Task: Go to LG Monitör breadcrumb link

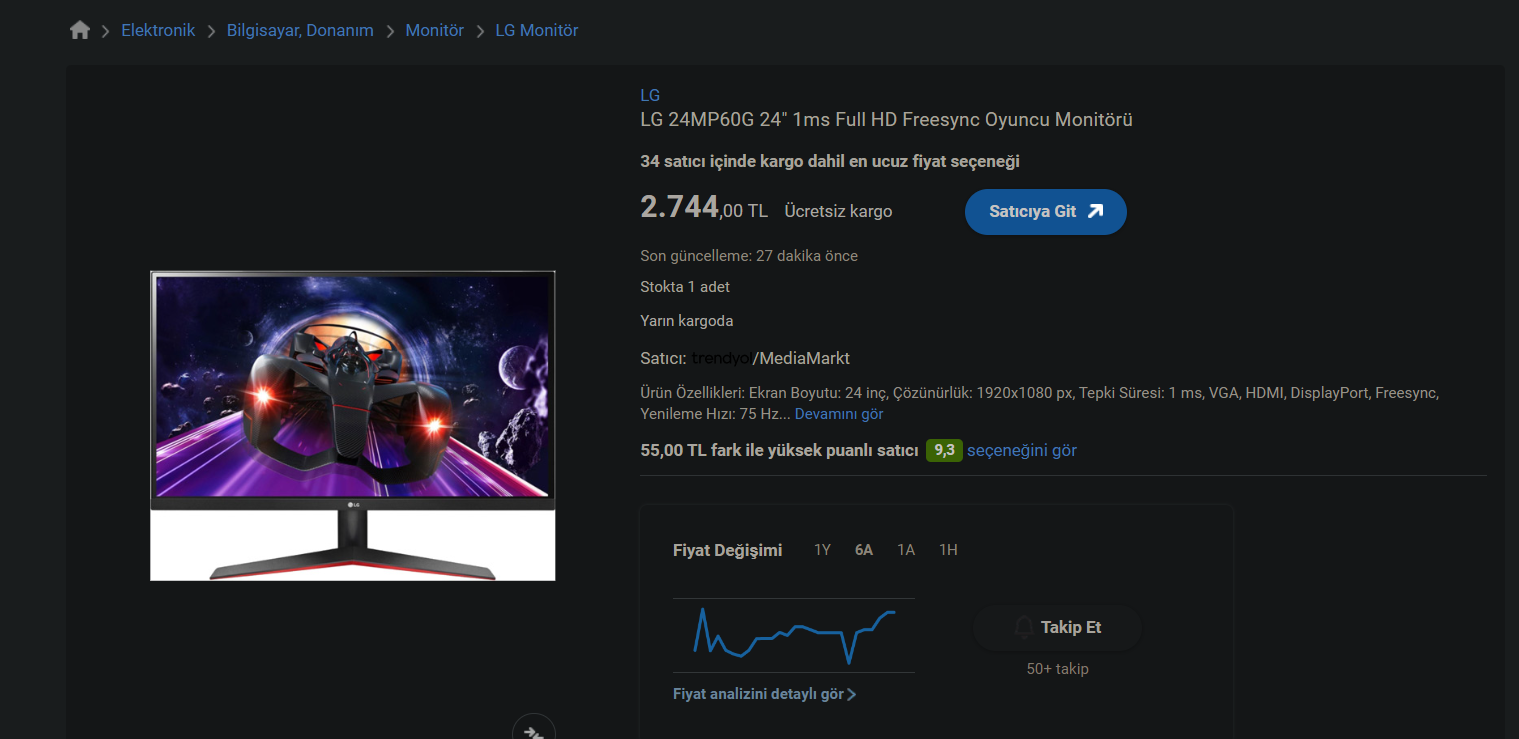Action: [537, 30]
